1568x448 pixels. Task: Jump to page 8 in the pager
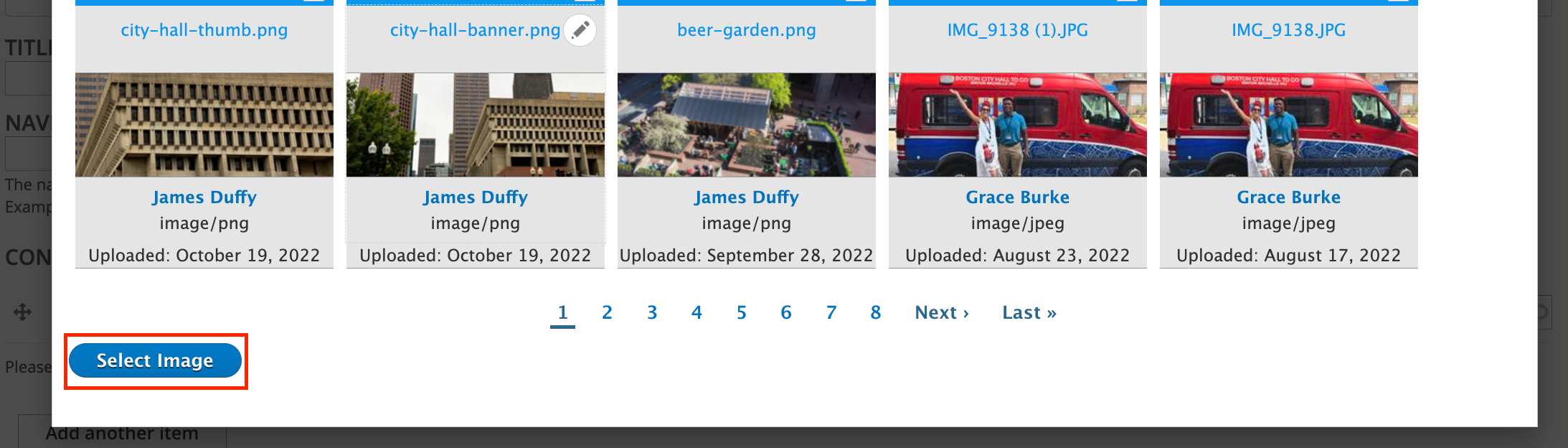click(876, 312)
